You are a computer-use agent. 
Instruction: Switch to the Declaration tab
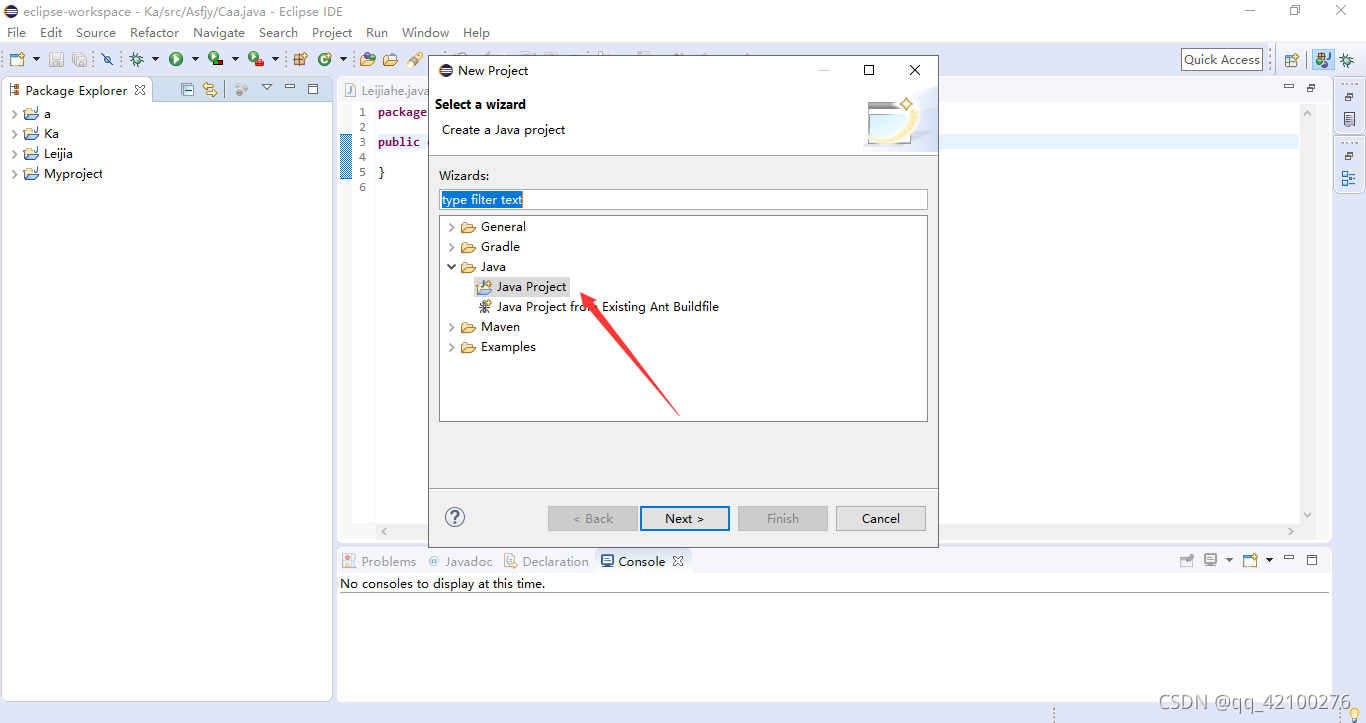click(546, 561)
